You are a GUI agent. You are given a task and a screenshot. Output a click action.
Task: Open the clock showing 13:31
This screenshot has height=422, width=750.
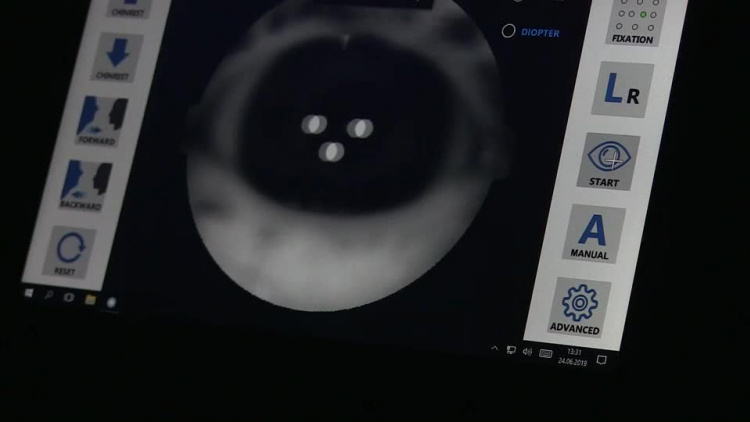(573, 357)
